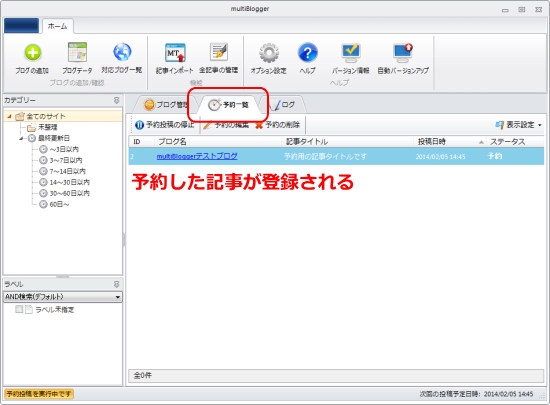Show バージョン情報 monitor icon
This screenshot has height=405, width=550.
(x=351, y=52)
